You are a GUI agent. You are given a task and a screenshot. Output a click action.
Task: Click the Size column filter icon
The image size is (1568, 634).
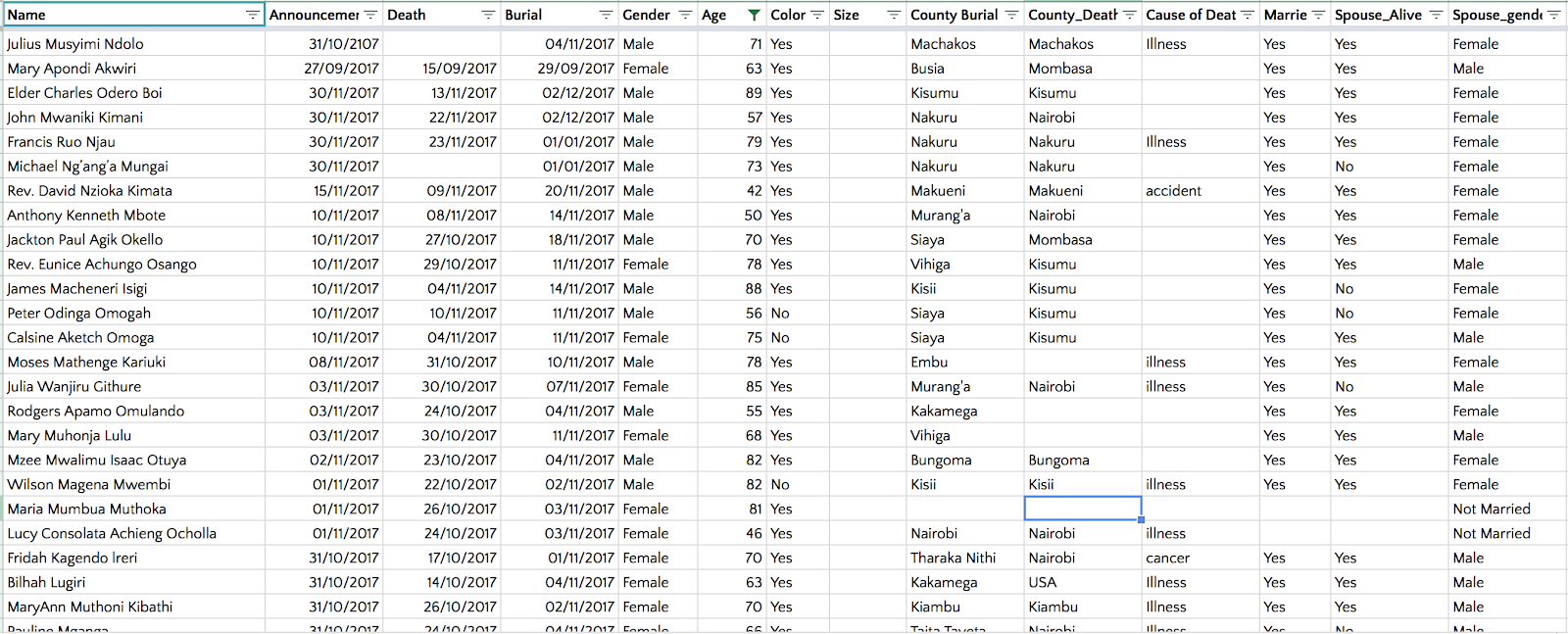894,15
